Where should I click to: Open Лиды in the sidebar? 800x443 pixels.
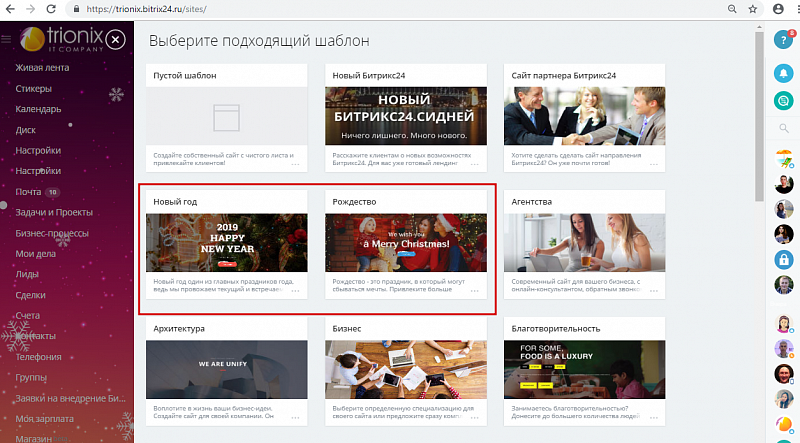pos(27,274)
